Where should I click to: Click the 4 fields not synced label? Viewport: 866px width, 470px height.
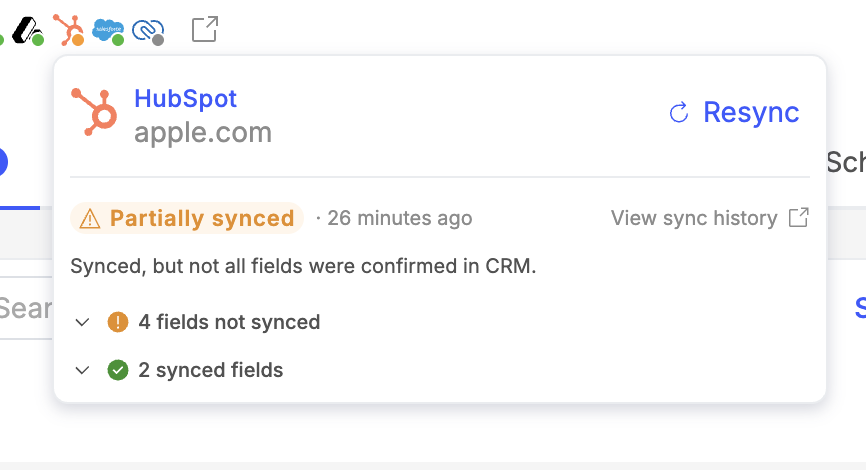point(229,322)
